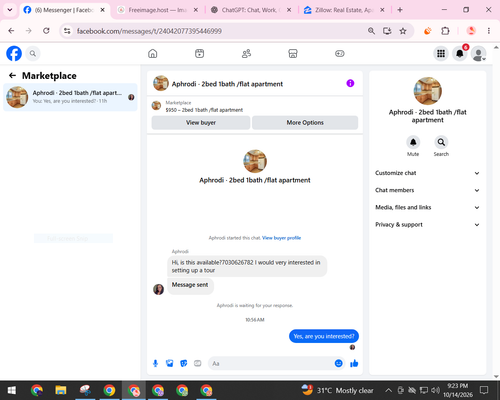The width and height of the screenshot is (500, 400).
Task: Click the More Options button
Action: (305, 123)
